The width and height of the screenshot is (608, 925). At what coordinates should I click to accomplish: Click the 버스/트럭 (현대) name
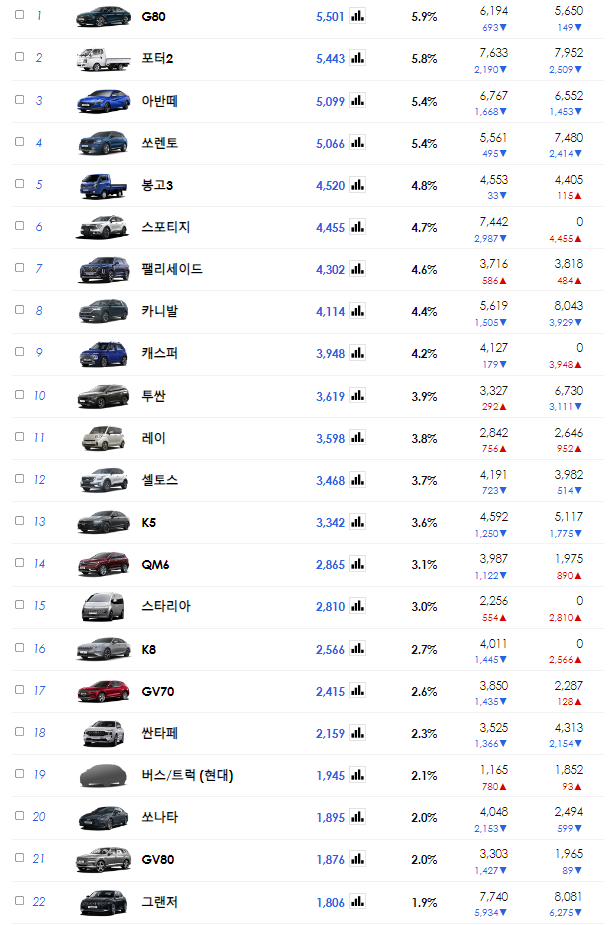click(188, 775)
